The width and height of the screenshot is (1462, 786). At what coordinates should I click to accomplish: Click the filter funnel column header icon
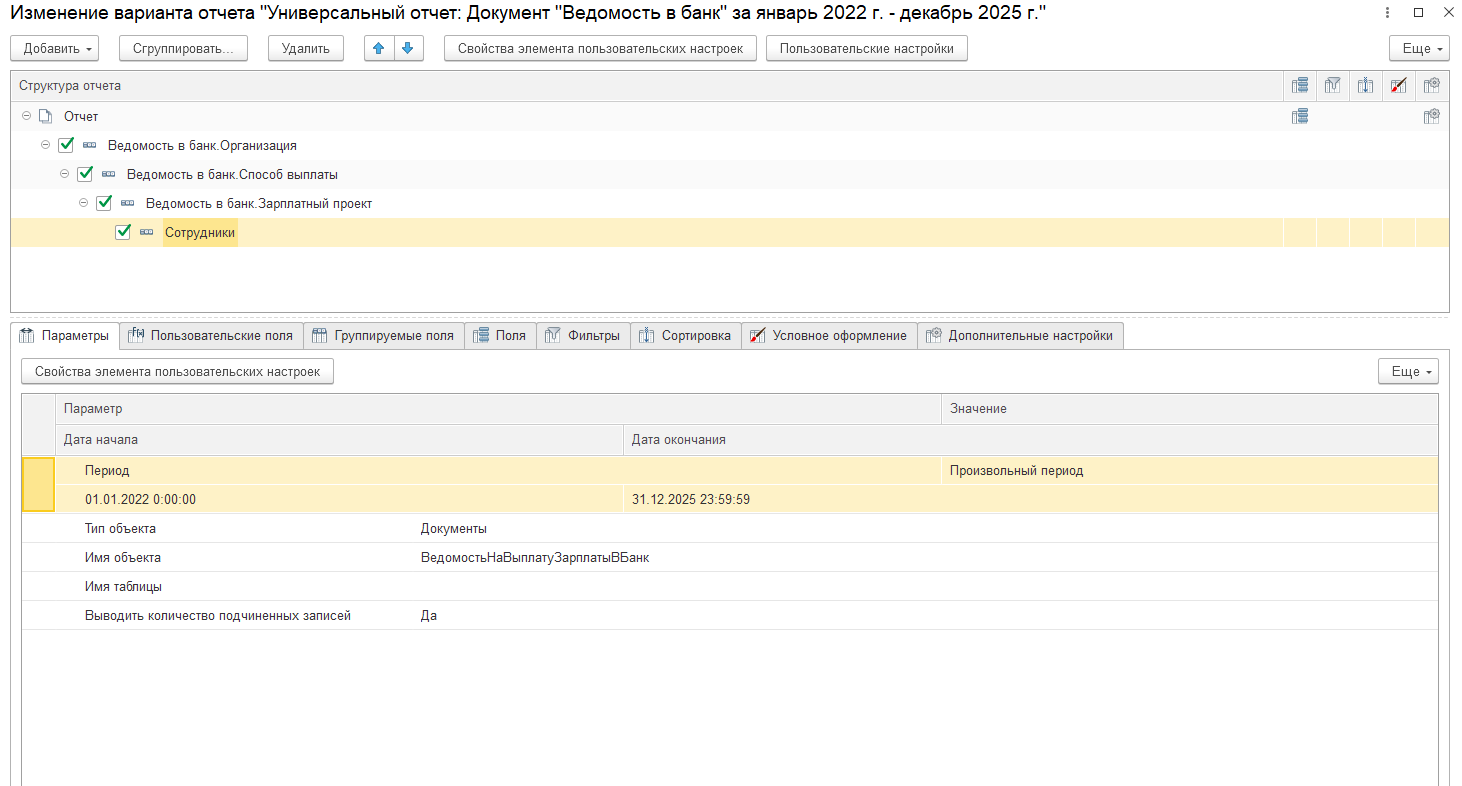pos(1332,86)
